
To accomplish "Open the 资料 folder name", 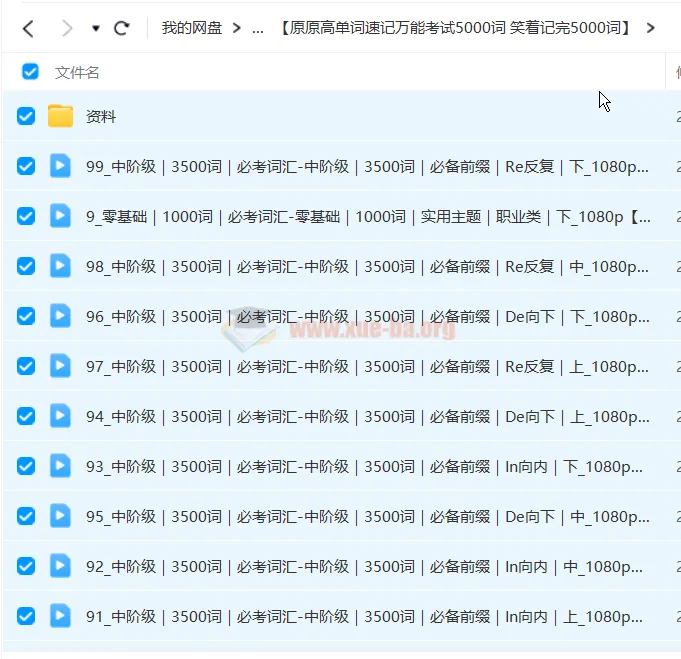I will click(101, 117).
